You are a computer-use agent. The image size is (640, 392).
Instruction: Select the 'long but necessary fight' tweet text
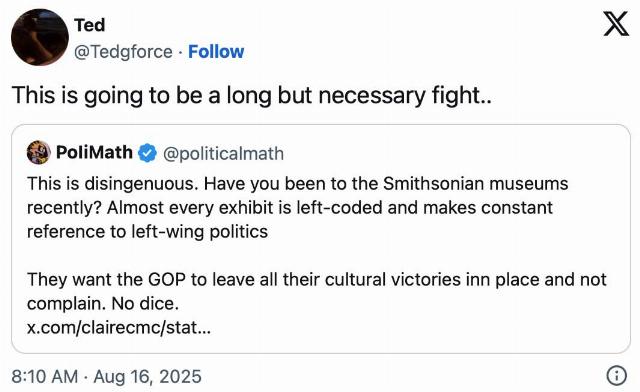click(x=252, y=96)
